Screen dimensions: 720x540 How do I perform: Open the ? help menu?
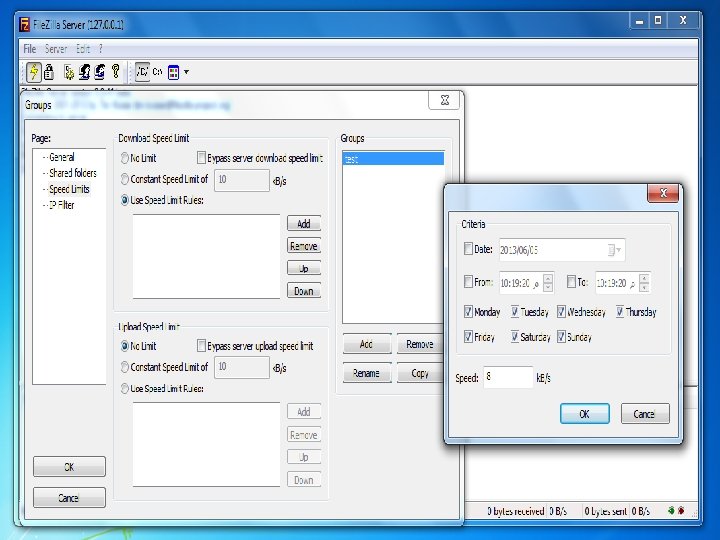tap(101, 49)
